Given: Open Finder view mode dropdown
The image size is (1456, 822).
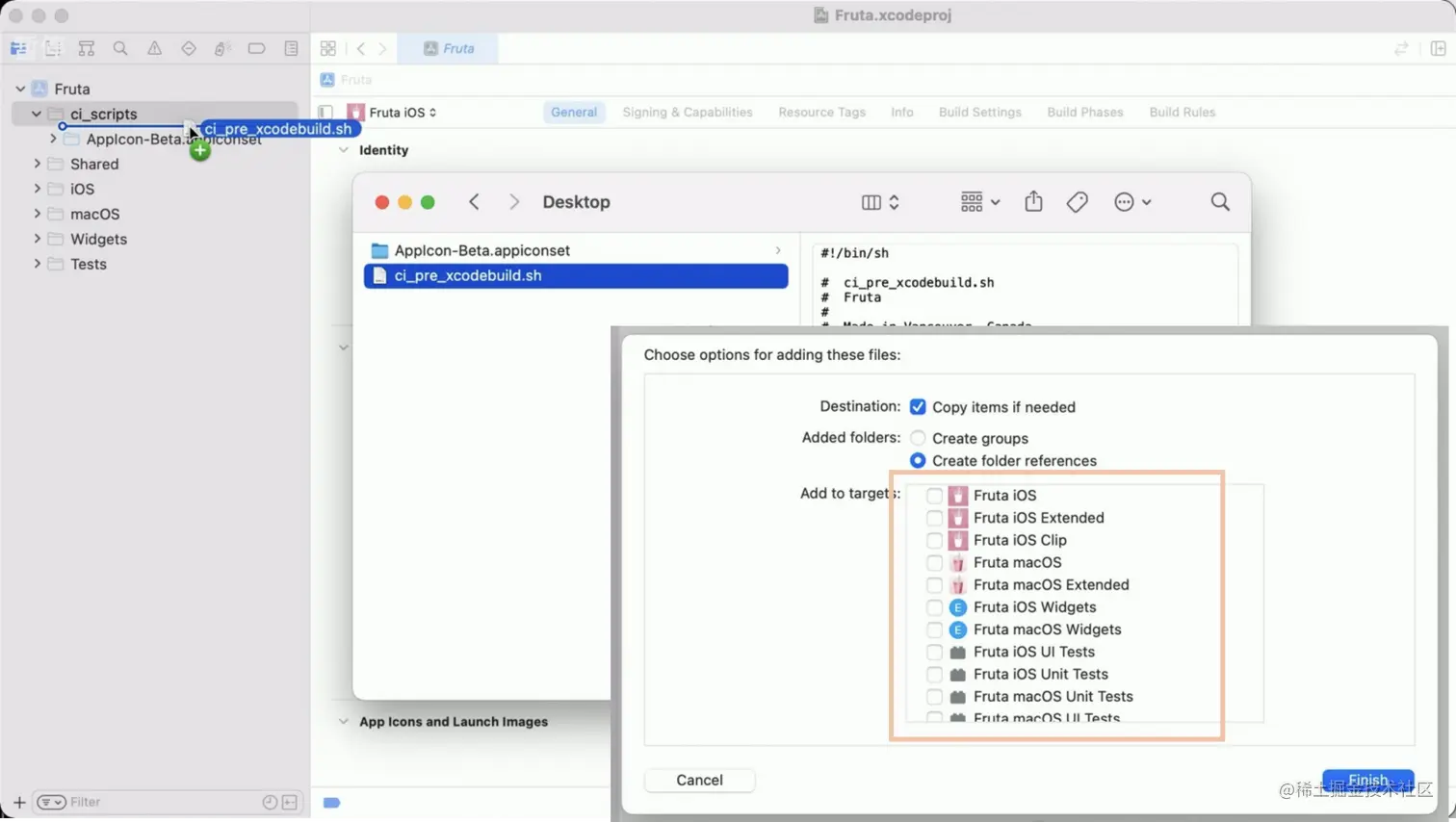Looking at the screenshot, I should point(880,202).
